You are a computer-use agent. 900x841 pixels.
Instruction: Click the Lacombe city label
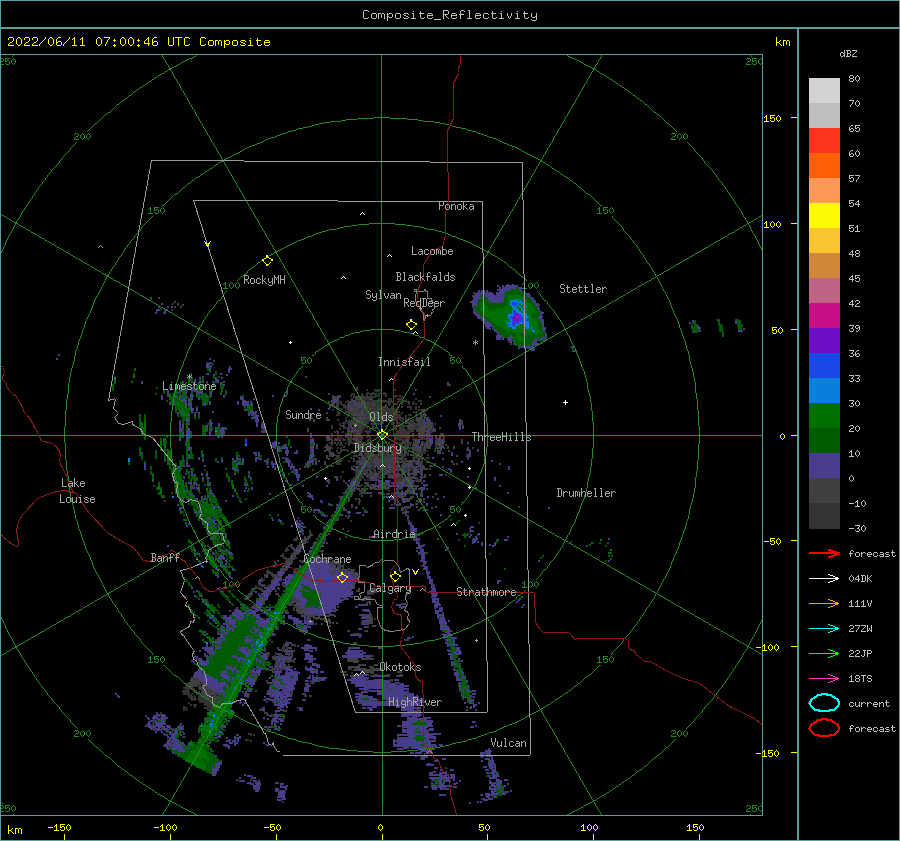(x=432, y=251)
